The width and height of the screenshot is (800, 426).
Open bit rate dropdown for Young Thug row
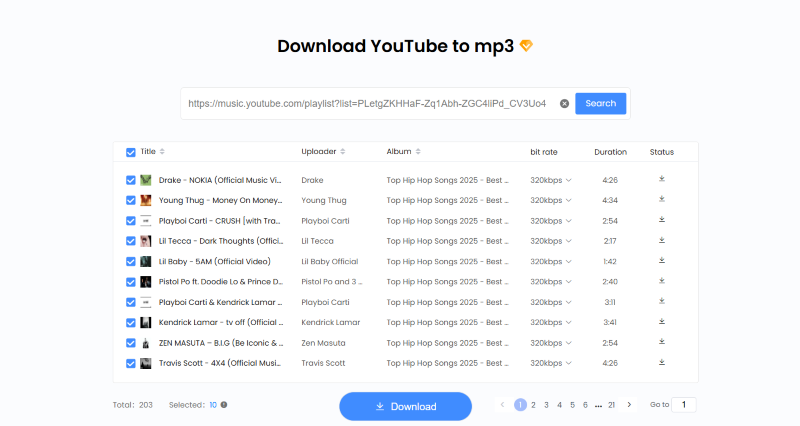tap(551, 201)
